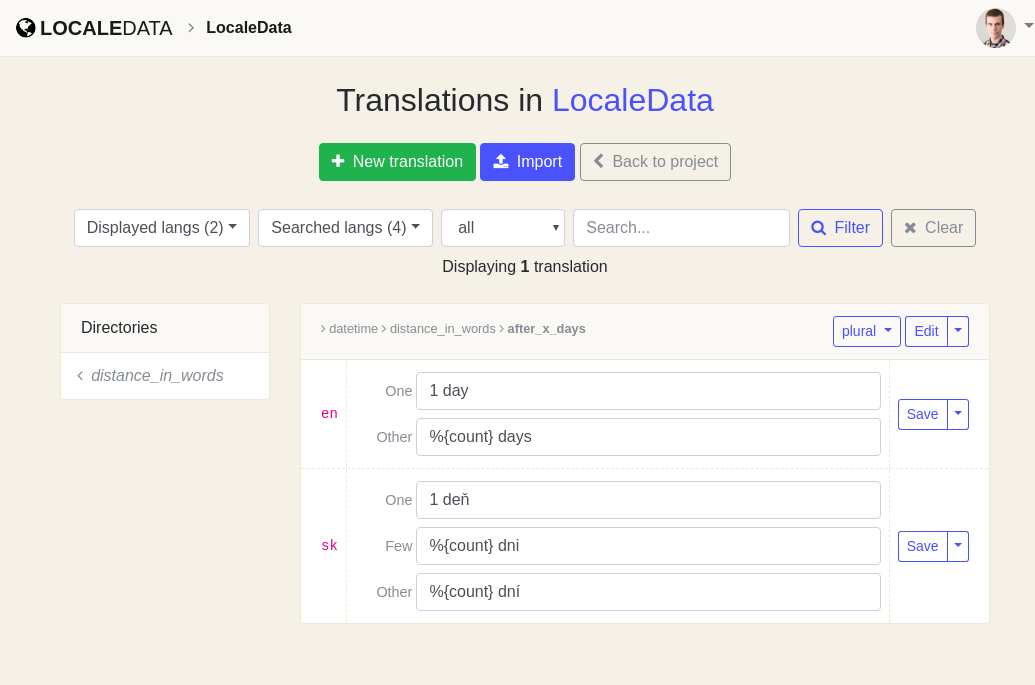
Task: Click the Directories panel header
Action: [x=165, y=328]
